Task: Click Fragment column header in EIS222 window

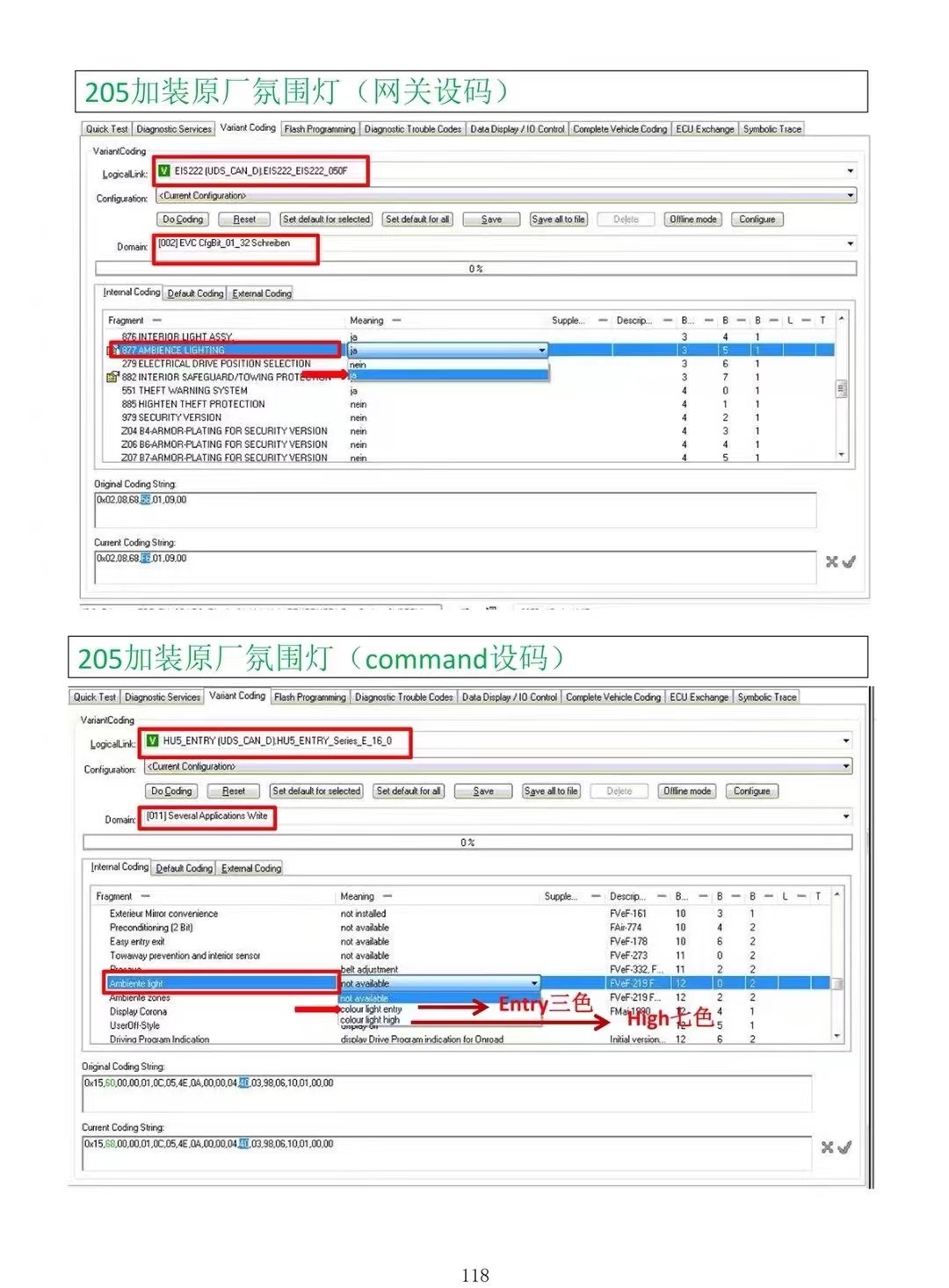Action: pyautogui.click(x=126, y=321)
